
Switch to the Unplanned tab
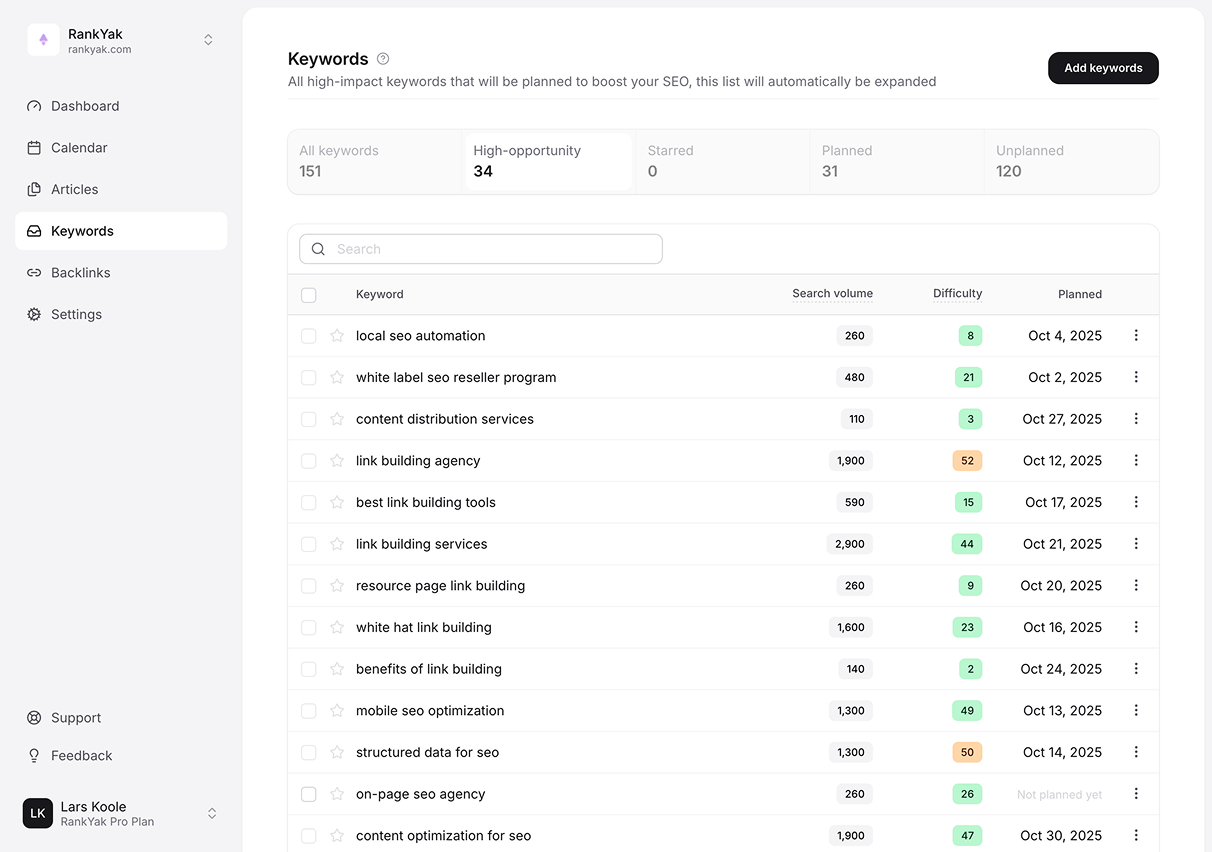click(1070, 161)
